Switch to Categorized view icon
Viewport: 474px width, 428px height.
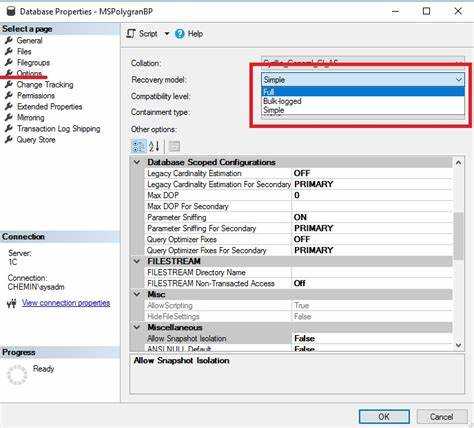tap(138, 146)
